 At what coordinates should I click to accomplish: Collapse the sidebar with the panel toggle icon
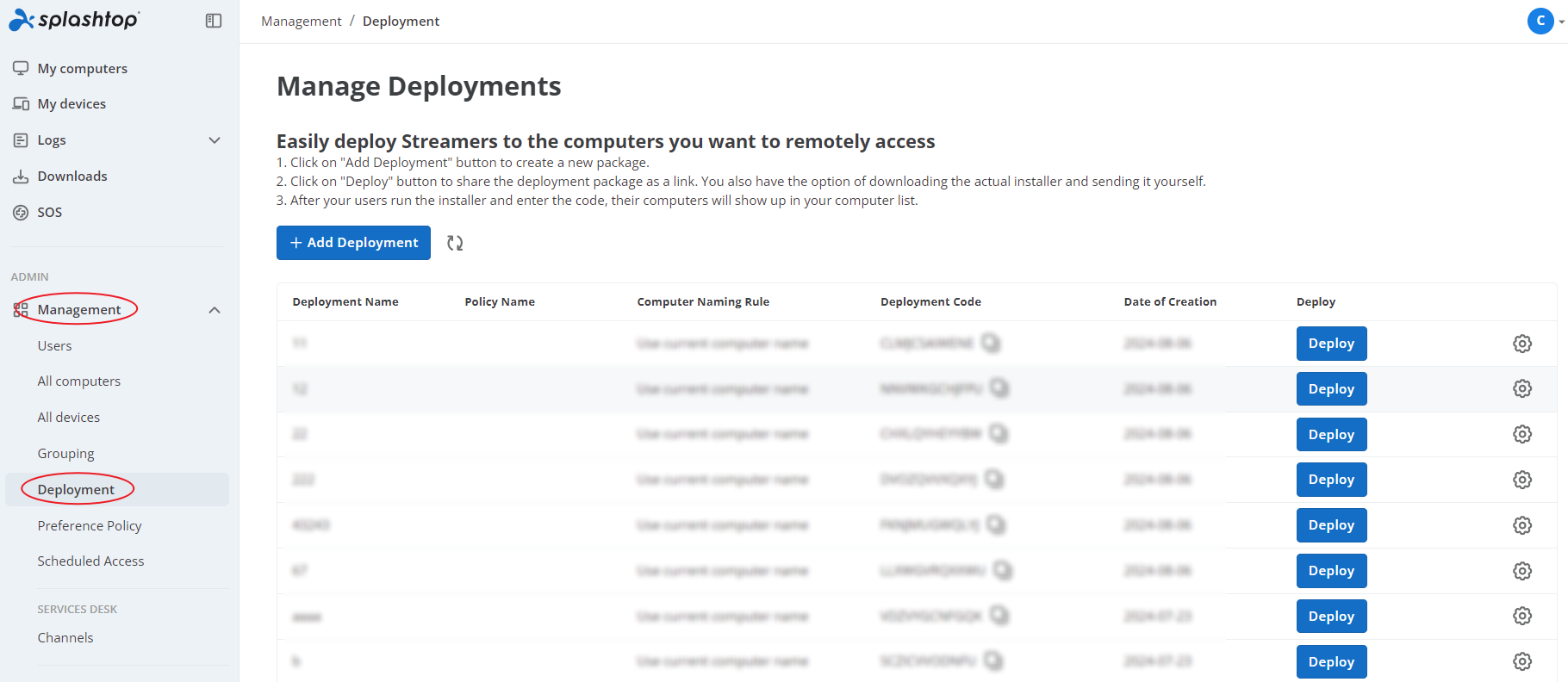pyautogui.click(x=214, y=21)
